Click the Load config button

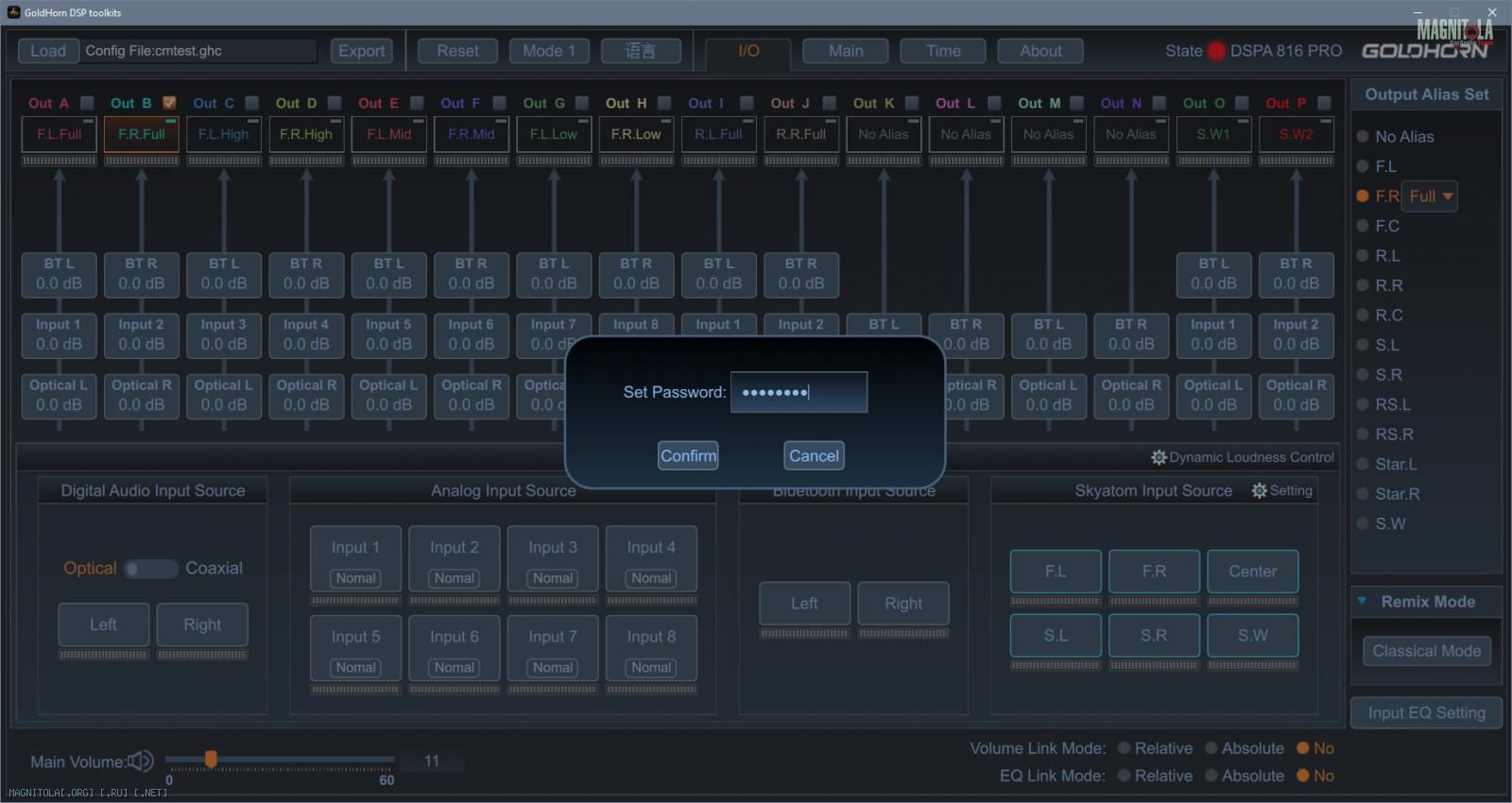[48, 51]
